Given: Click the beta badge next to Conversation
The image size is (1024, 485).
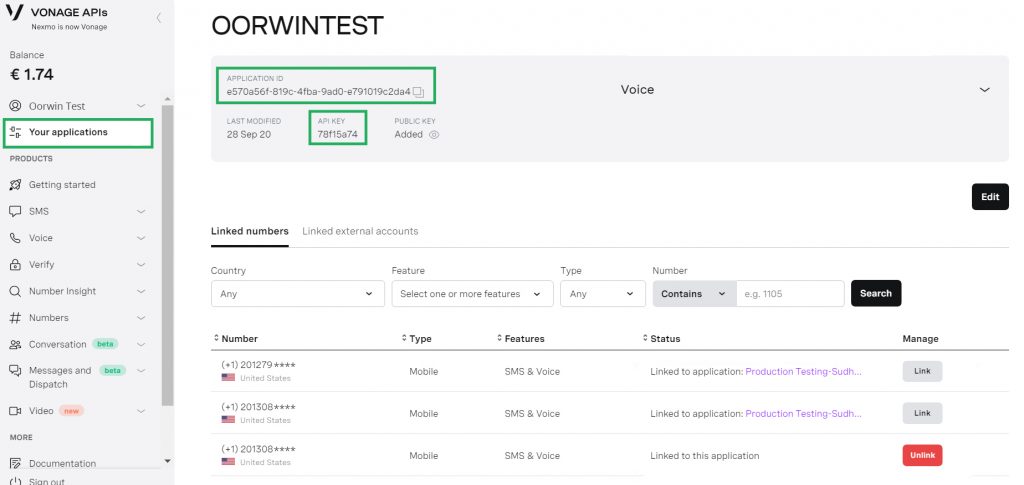Looking at the screenshot, I should coord(105,344).
